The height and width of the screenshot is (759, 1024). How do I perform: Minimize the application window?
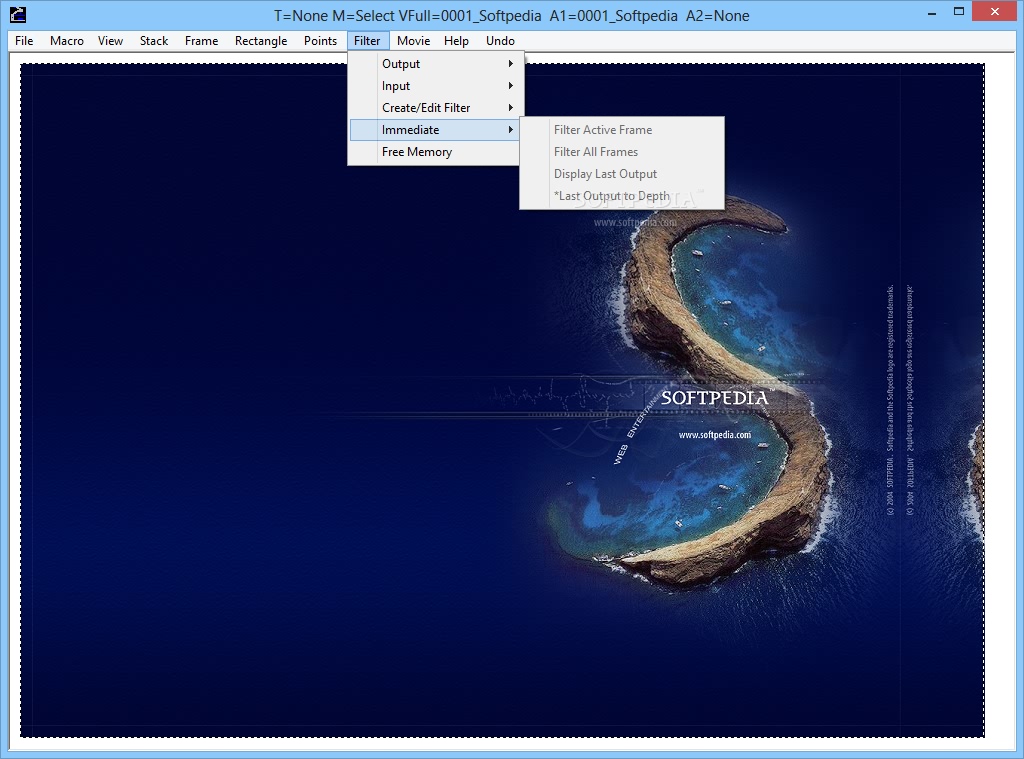(932, 12)
